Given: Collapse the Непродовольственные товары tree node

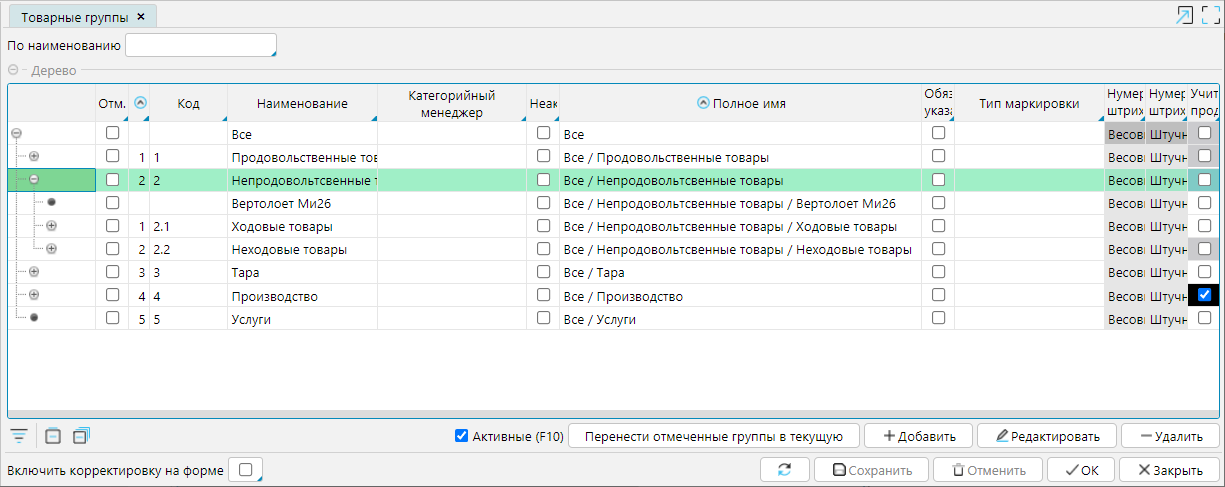Looking at the screenshot, I should (x=34, y=179).
